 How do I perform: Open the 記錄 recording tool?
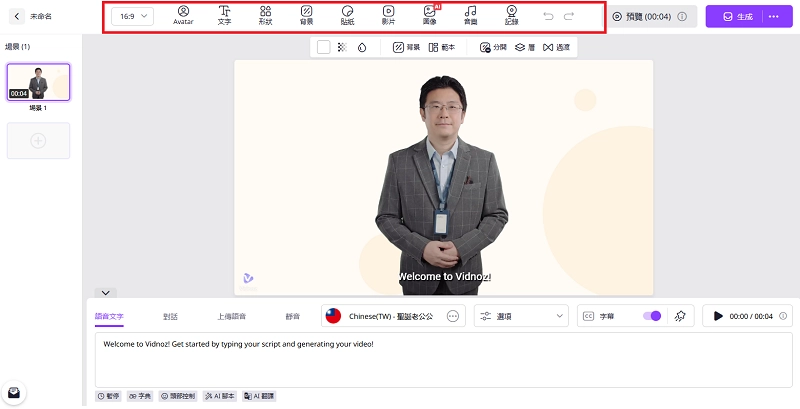click(512, 15)
